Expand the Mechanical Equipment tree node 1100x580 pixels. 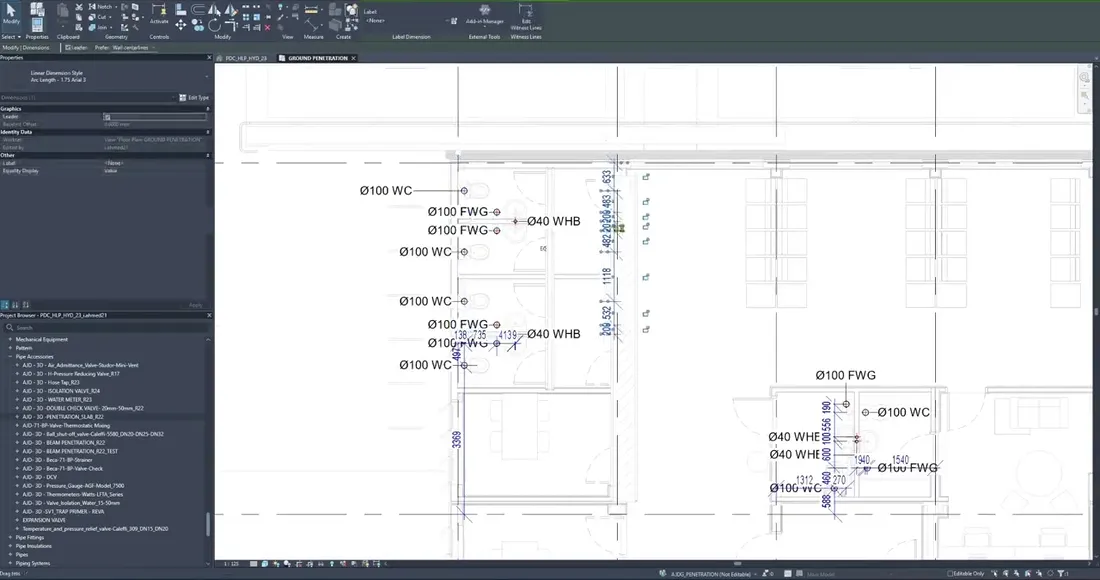11,339
